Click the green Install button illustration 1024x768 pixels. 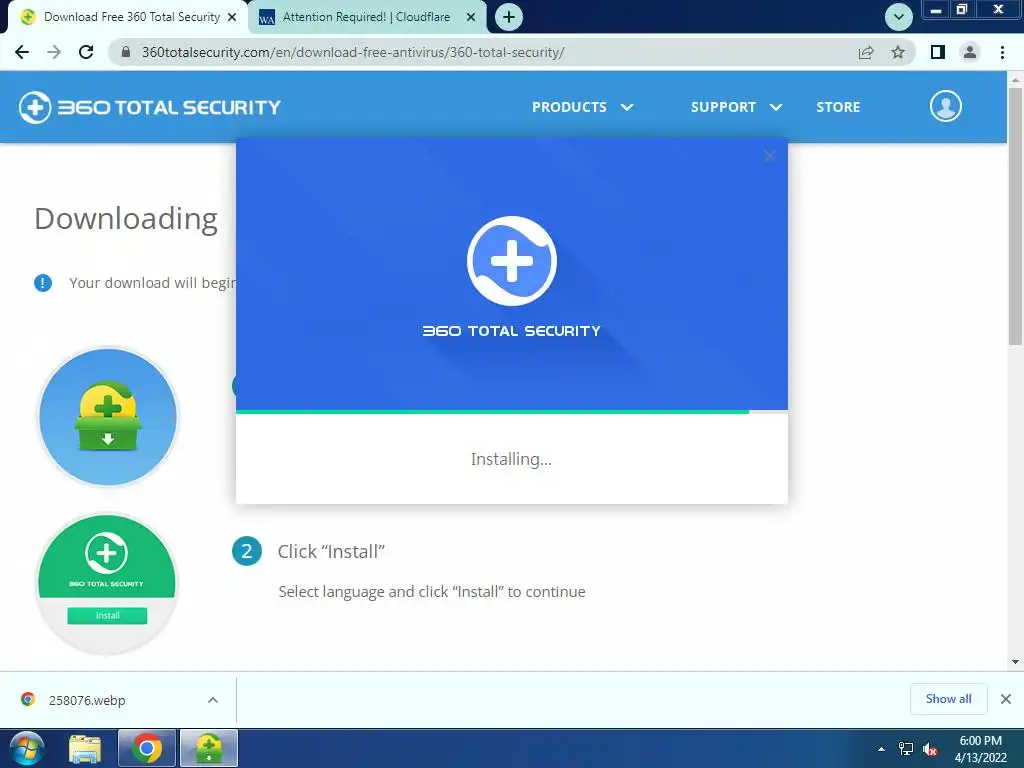coord(107,615)
